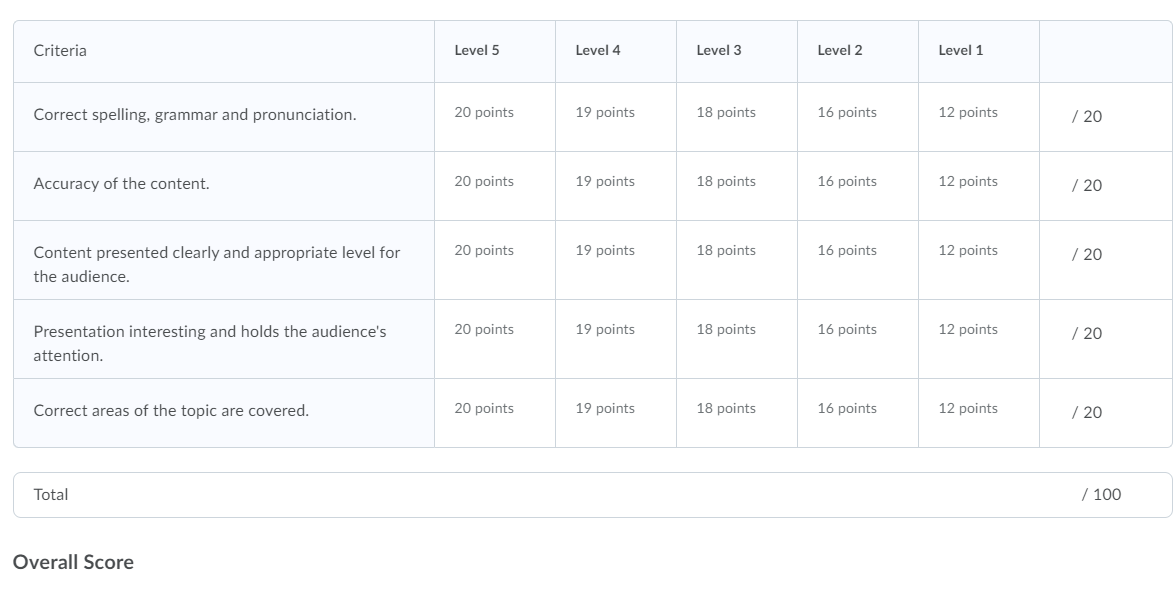Click the Overall Score heading
Viewport: 1174px width, 601px height.
pyautogui.click(x=73, y=562)
